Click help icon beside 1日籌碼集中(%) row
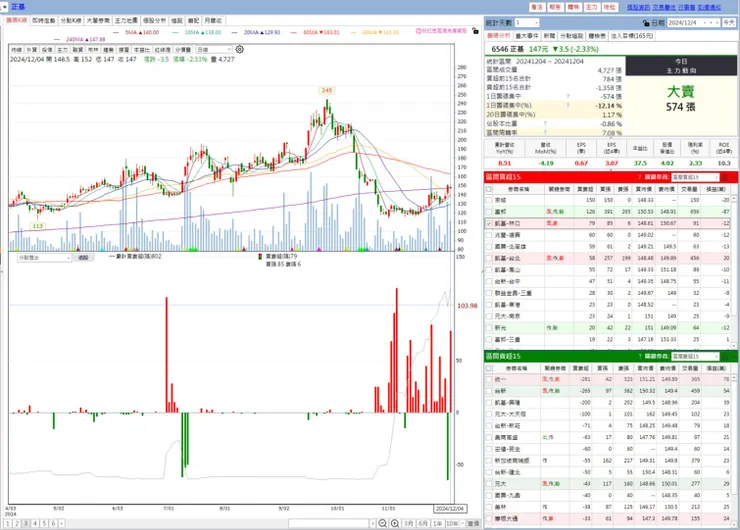Screen dimensions: 740x530 (x=568, y=106)
